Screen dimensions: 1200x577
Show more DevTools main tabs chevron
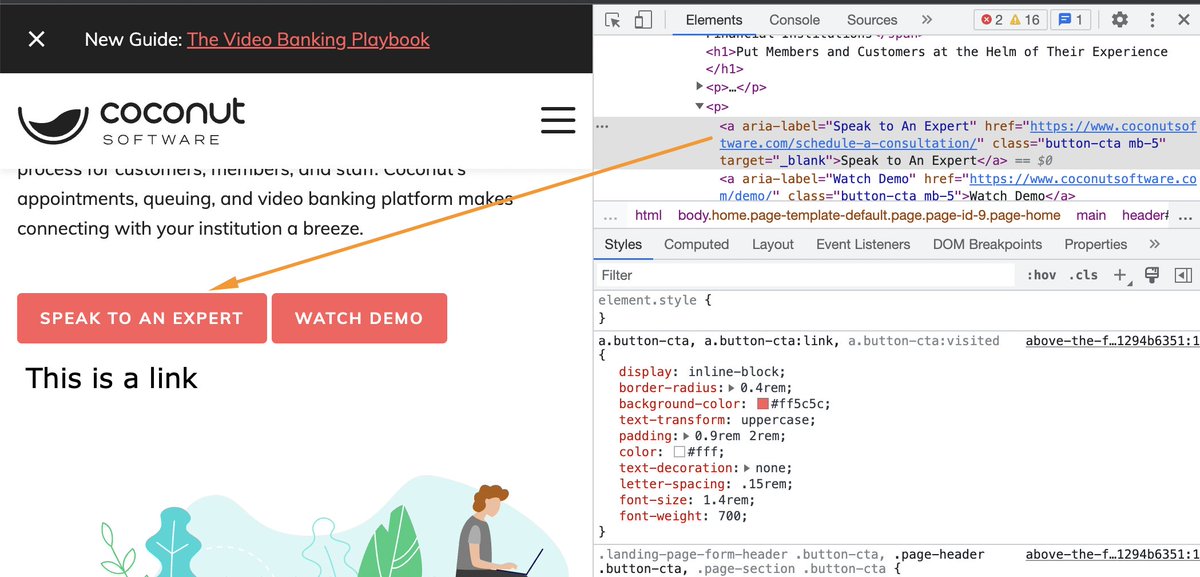point(926,20)
